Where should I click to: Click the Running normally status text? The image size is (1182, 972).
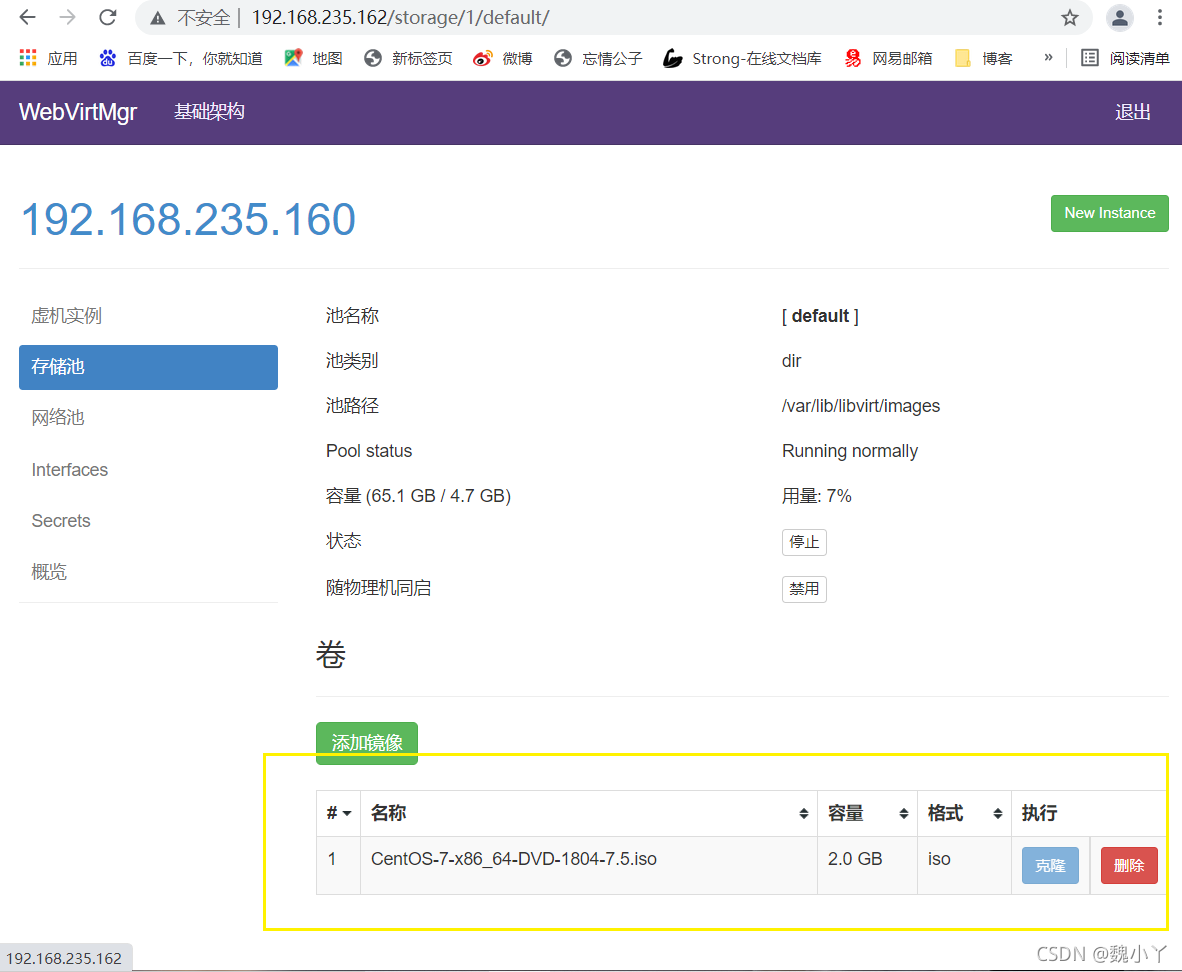click(x=850, y=451)
